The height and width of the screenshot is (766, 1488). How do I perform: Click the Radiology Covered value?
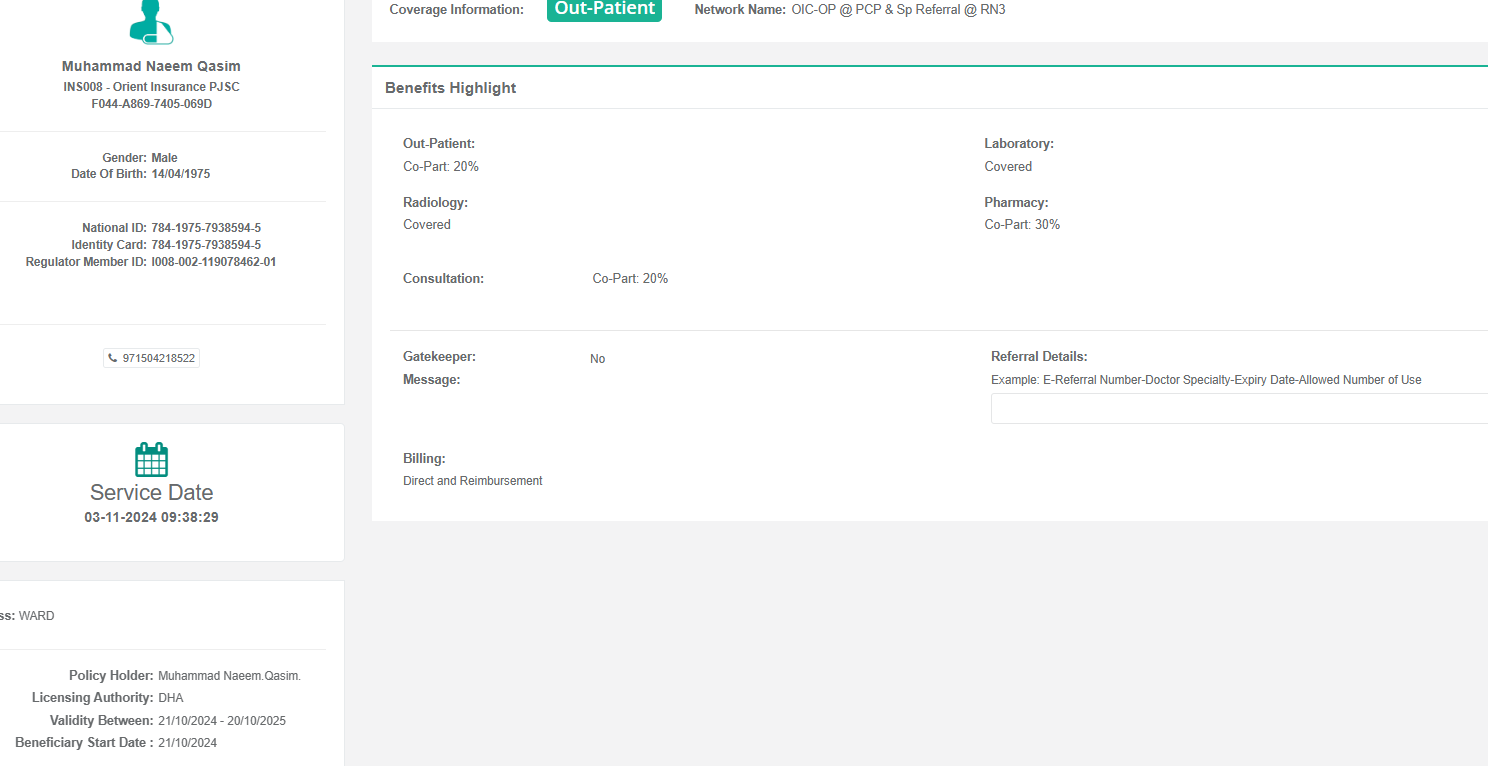point(427,225)
